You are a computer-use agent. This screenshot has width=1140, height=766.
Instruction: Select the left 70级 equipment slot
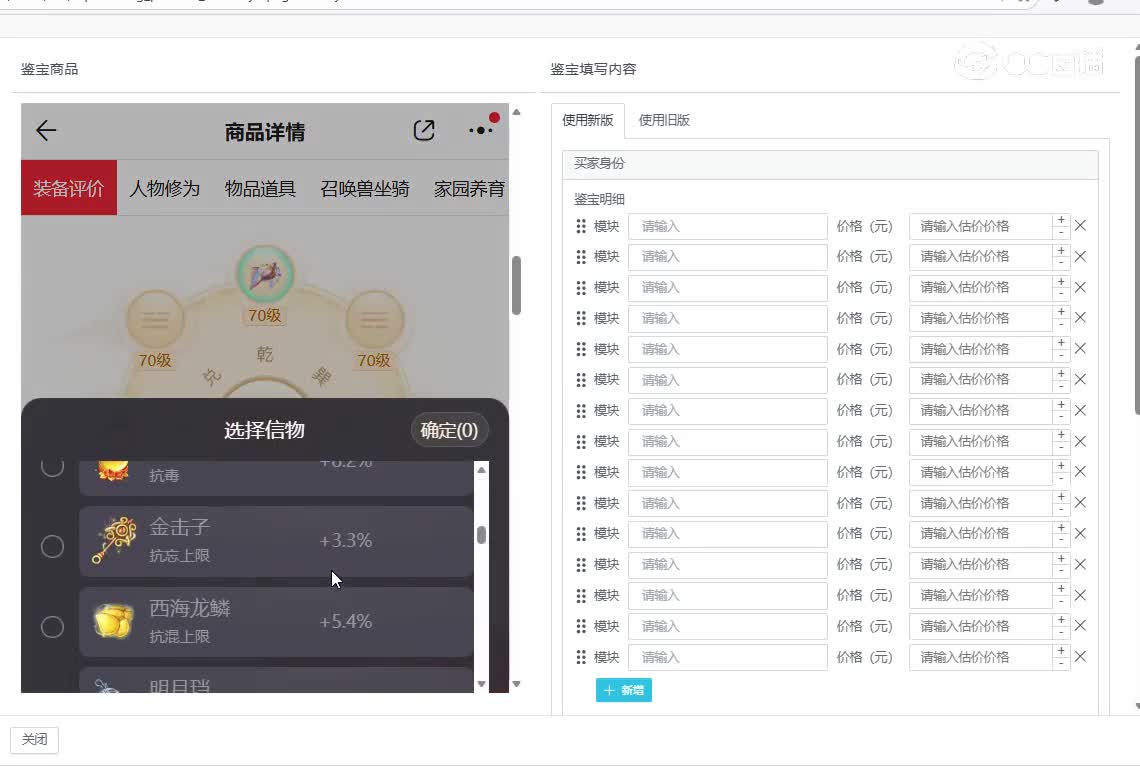[155, 320]
